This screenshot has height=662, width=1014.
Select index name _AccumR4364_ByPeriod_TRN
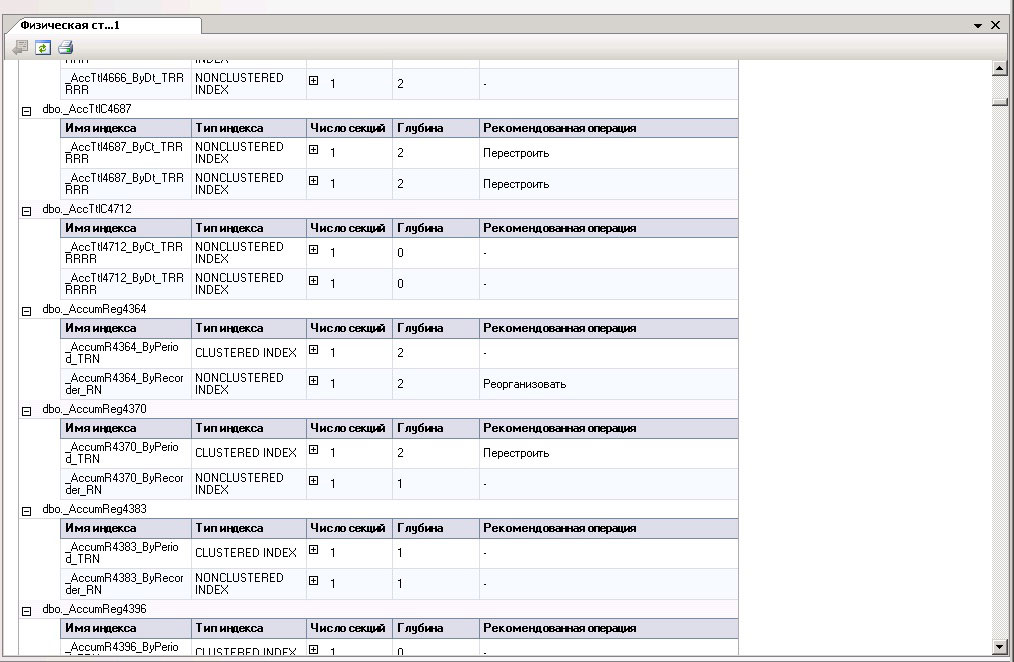[122, 353]
